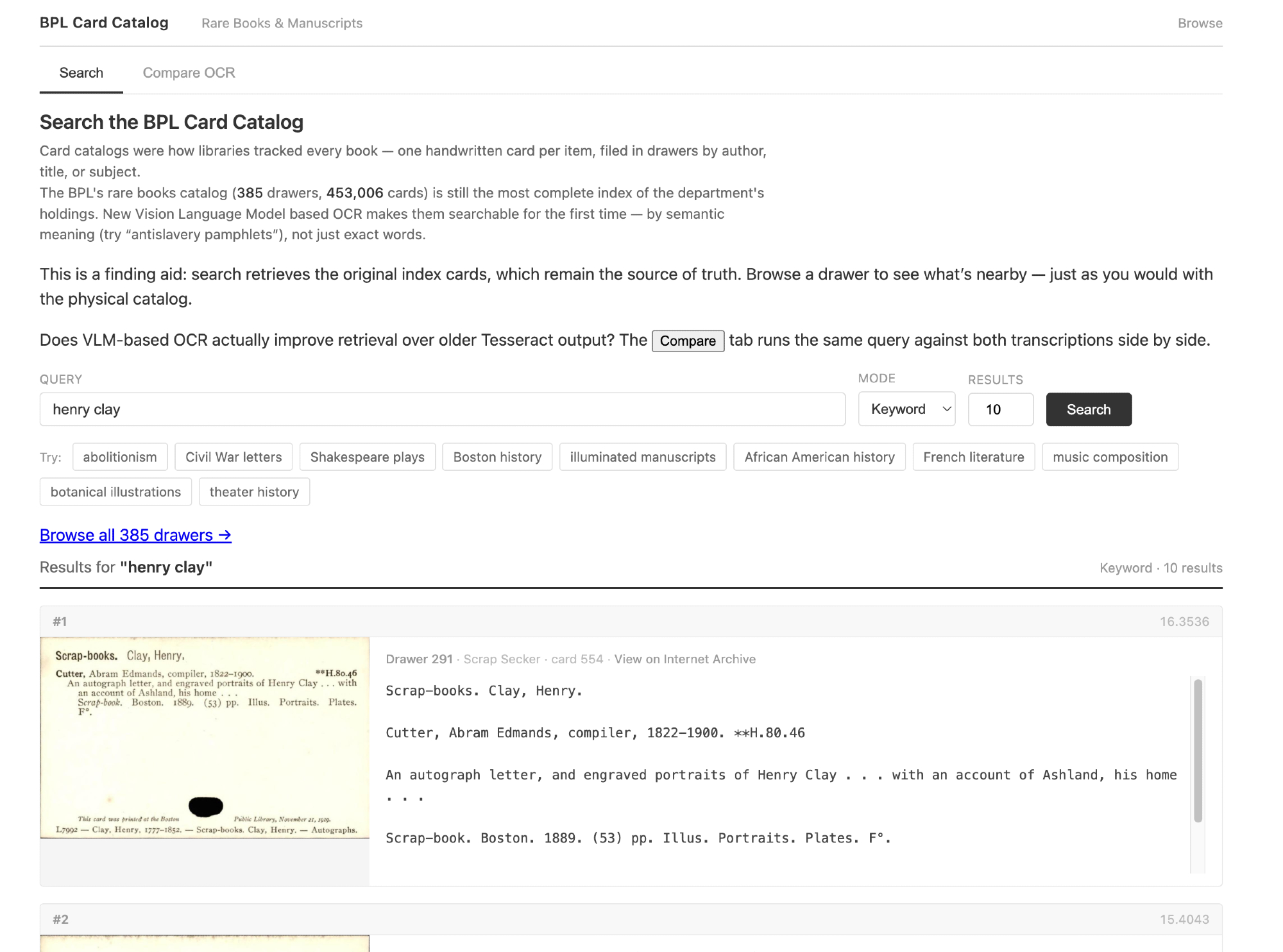
Task: Pick the Shakespeare plays suggestion chip
Action: 367,457
